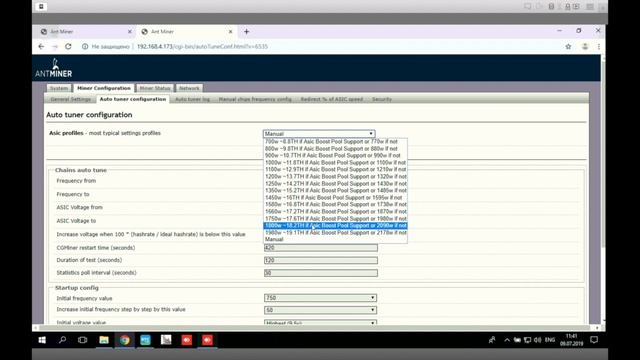The width and height of the screenshot is (640, 360).
Task: Open Windows taskbar search
Action: [62, 340]
